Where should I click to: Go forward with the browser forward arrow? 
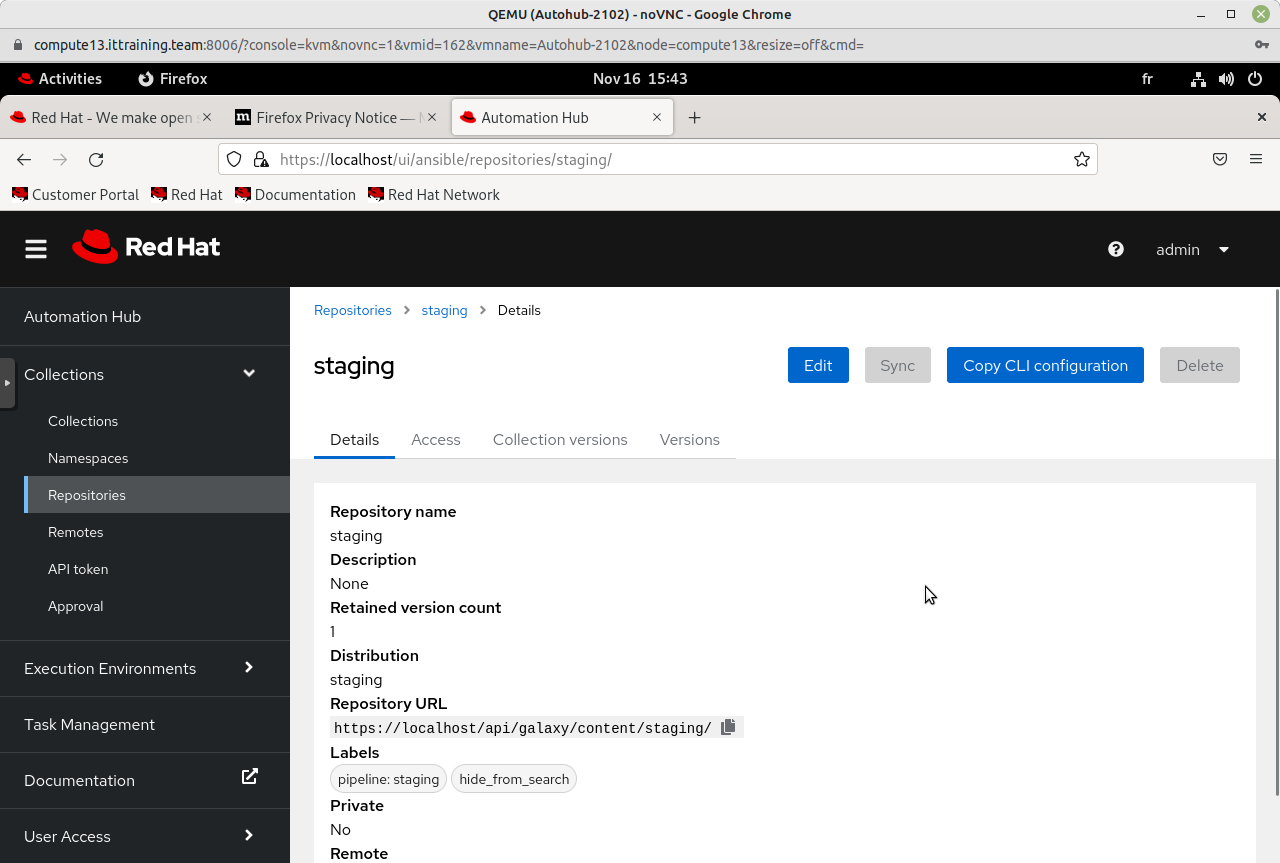pyautogui.click(x=60, y=159)
